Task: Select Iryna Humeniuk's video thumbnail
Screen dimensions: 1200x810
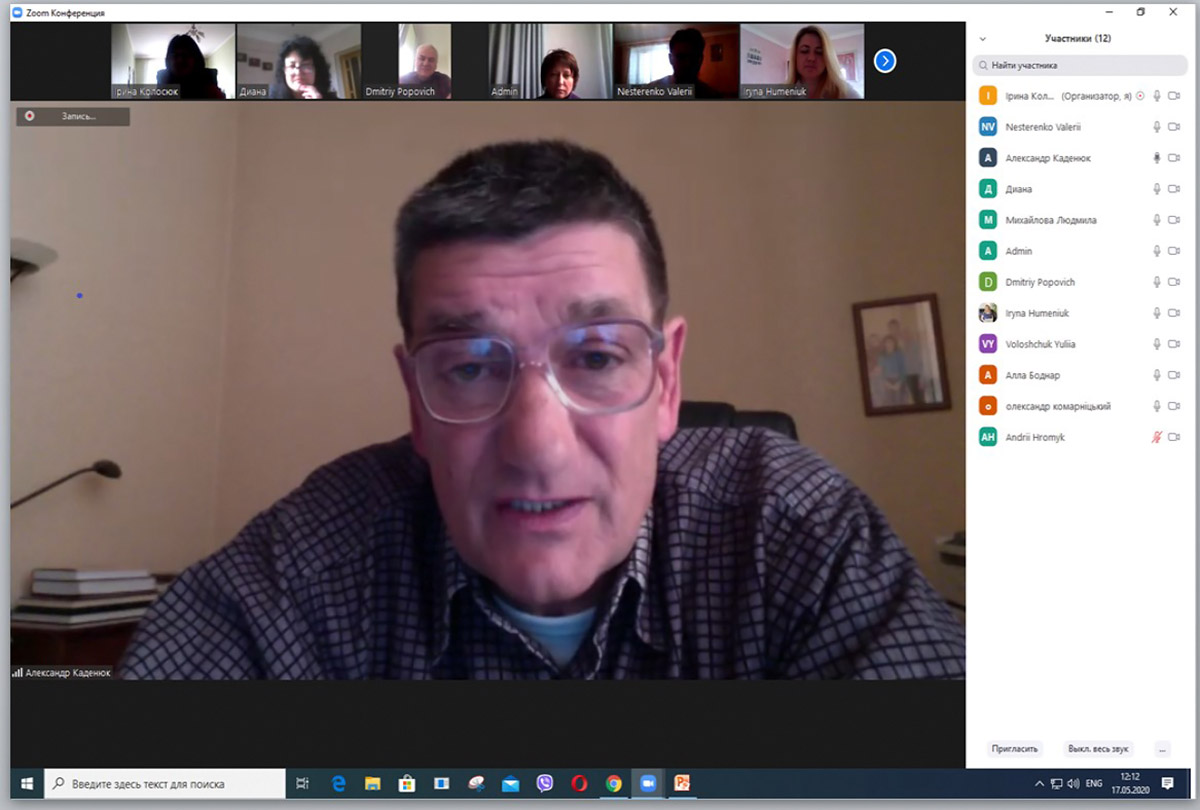Action: [802, 61]
